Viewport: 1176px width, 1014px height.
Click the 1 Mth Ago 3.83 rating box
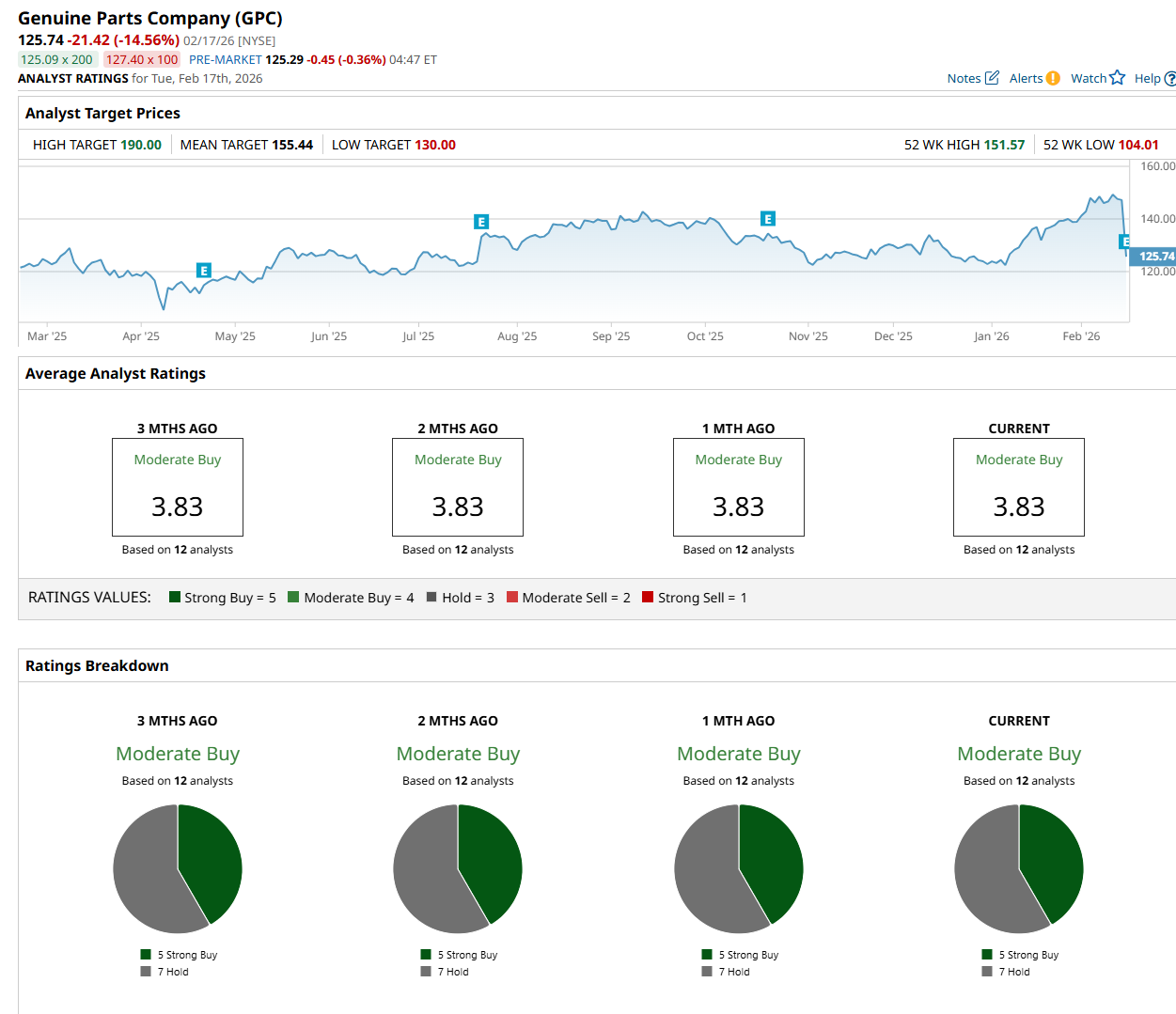739,487
